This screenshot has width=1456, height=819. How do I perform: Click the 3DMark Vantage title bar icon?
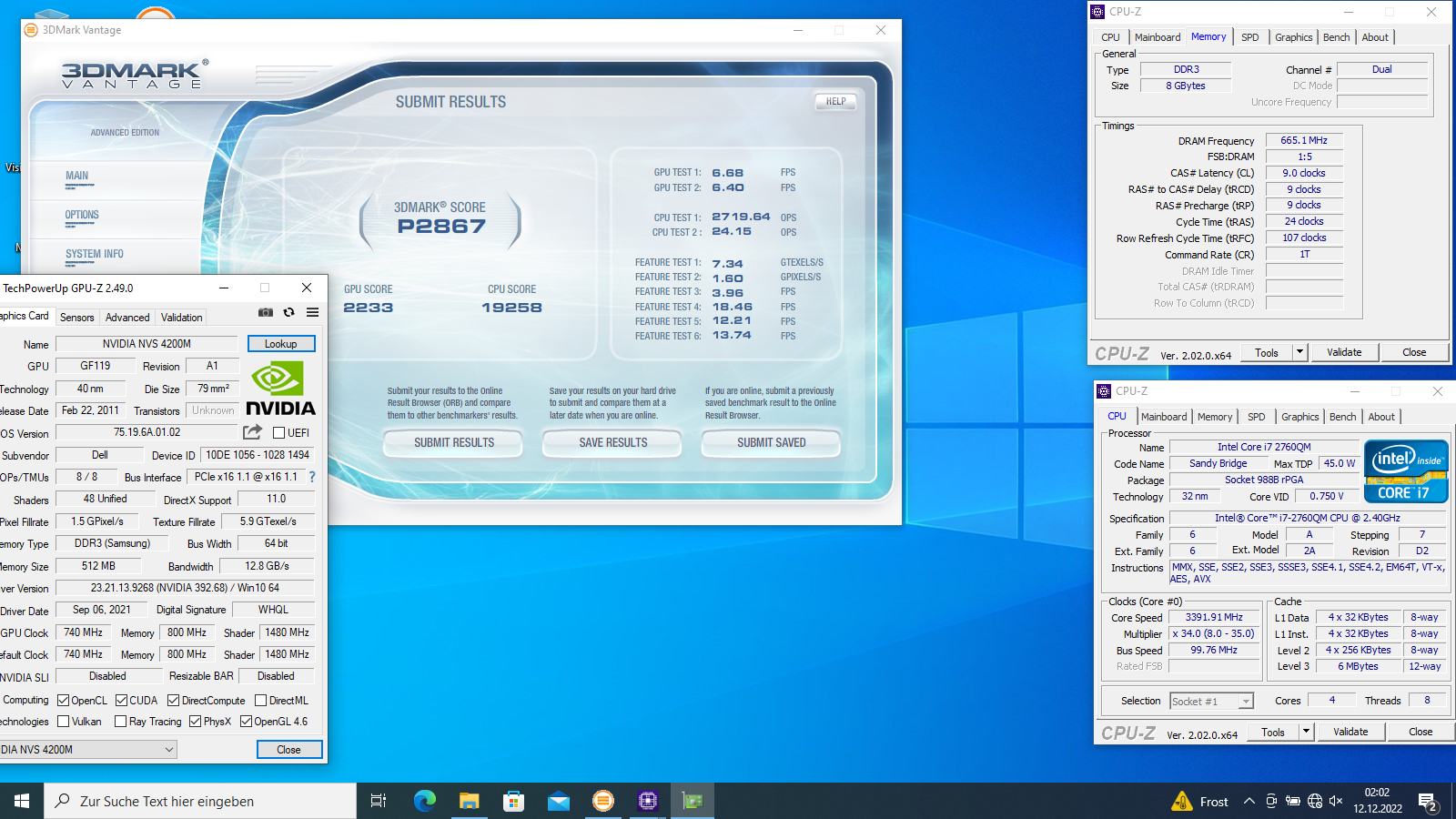point(31,30)
